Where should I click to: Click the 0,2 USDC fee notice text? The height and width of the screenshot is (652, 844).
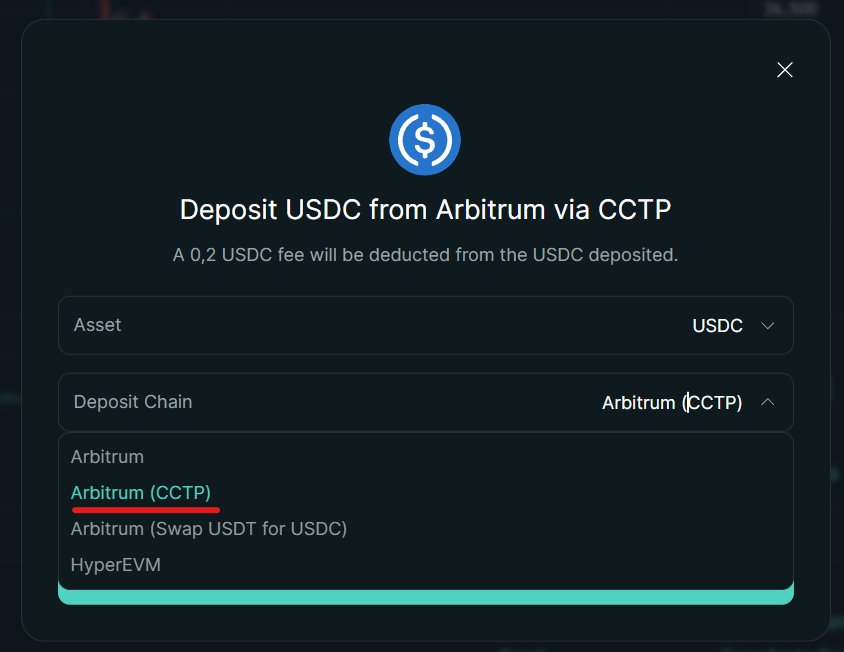(425, 255)
